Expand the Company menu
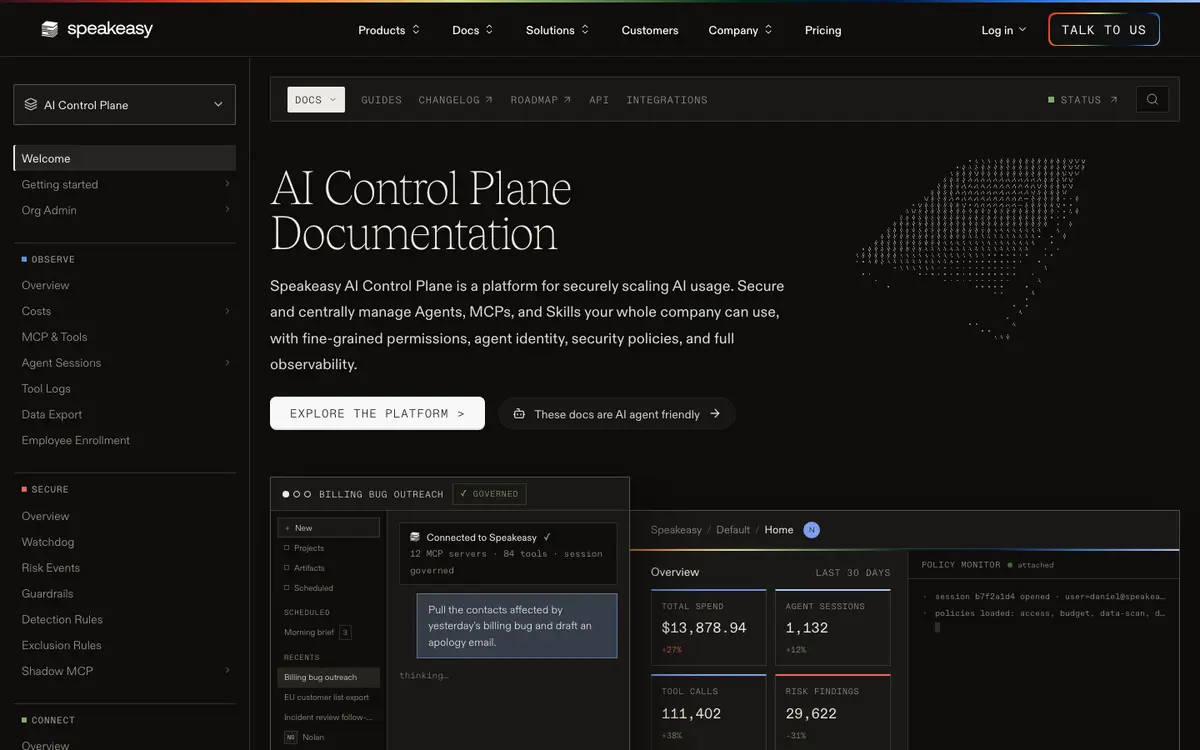Viewport: 1200px width, 750px height. pos(741,30)
